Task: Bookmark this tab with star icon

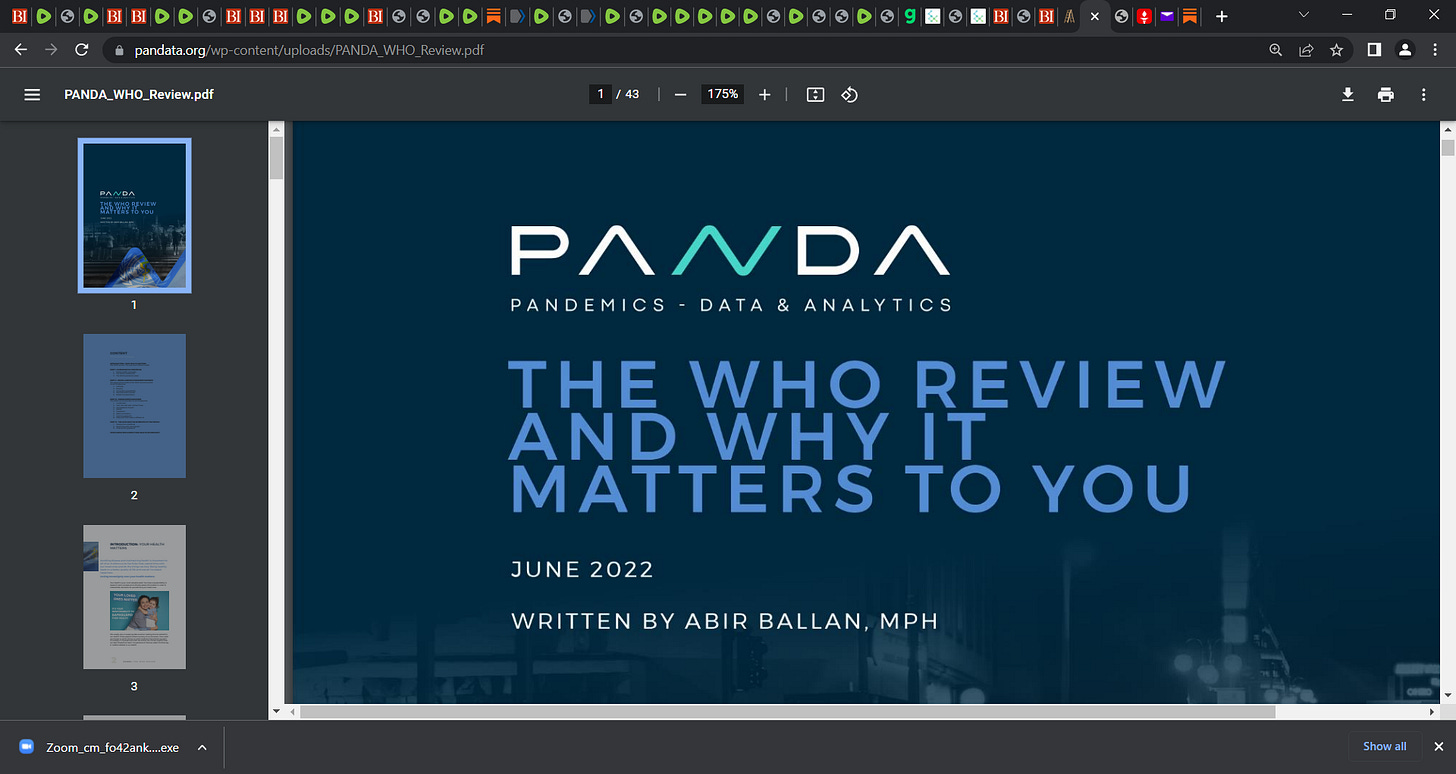Action: 1336,50
